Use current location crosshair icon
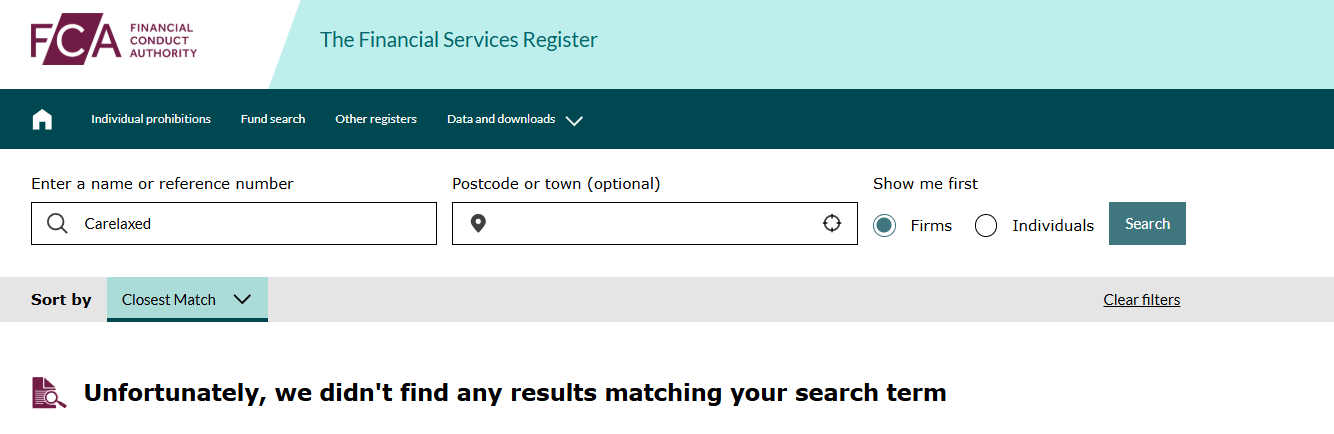The image size is (1334, 434). point(832,223)
